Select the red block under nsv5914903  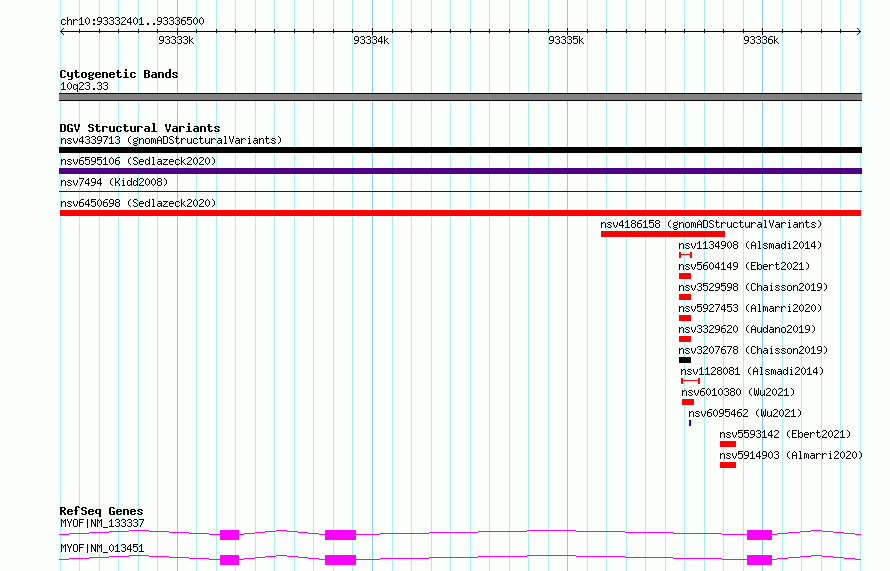[728, 465]
